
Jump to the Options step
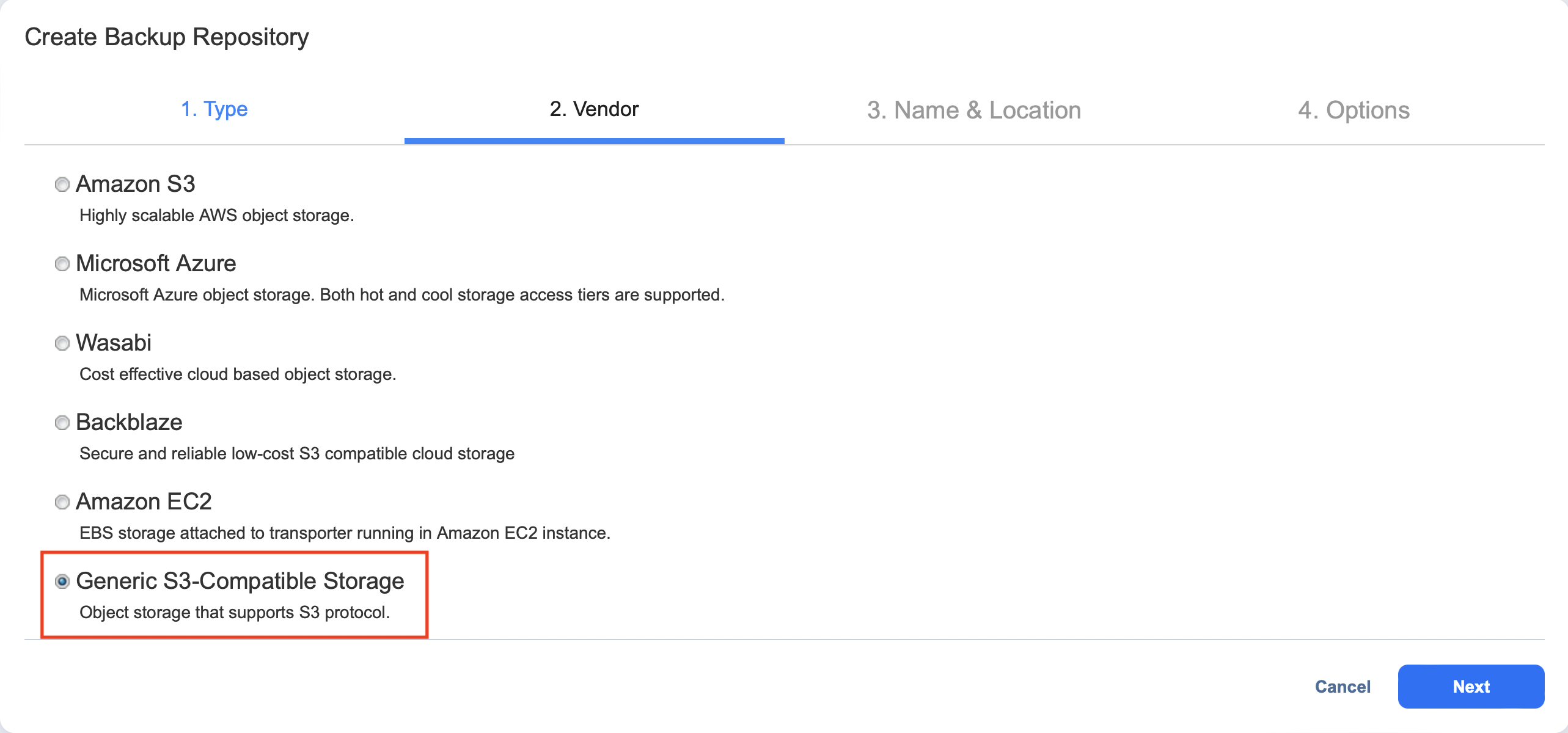pyautogui.click(x=1355, y=109)
